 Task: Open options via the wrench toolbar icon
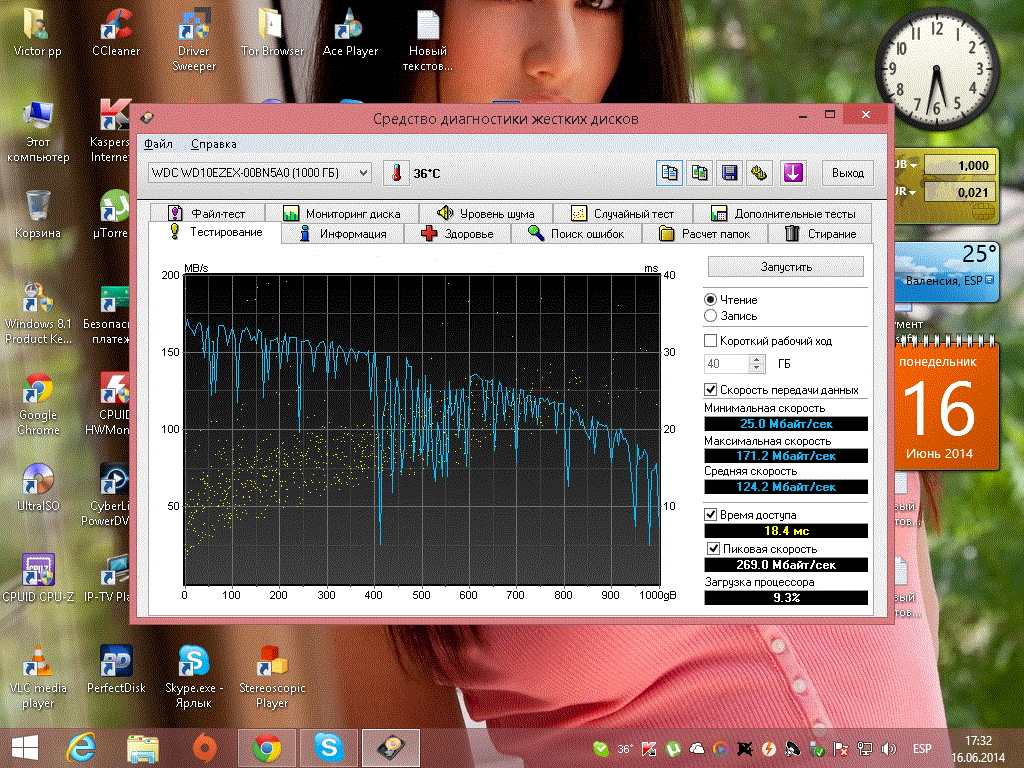pos(759,173)
